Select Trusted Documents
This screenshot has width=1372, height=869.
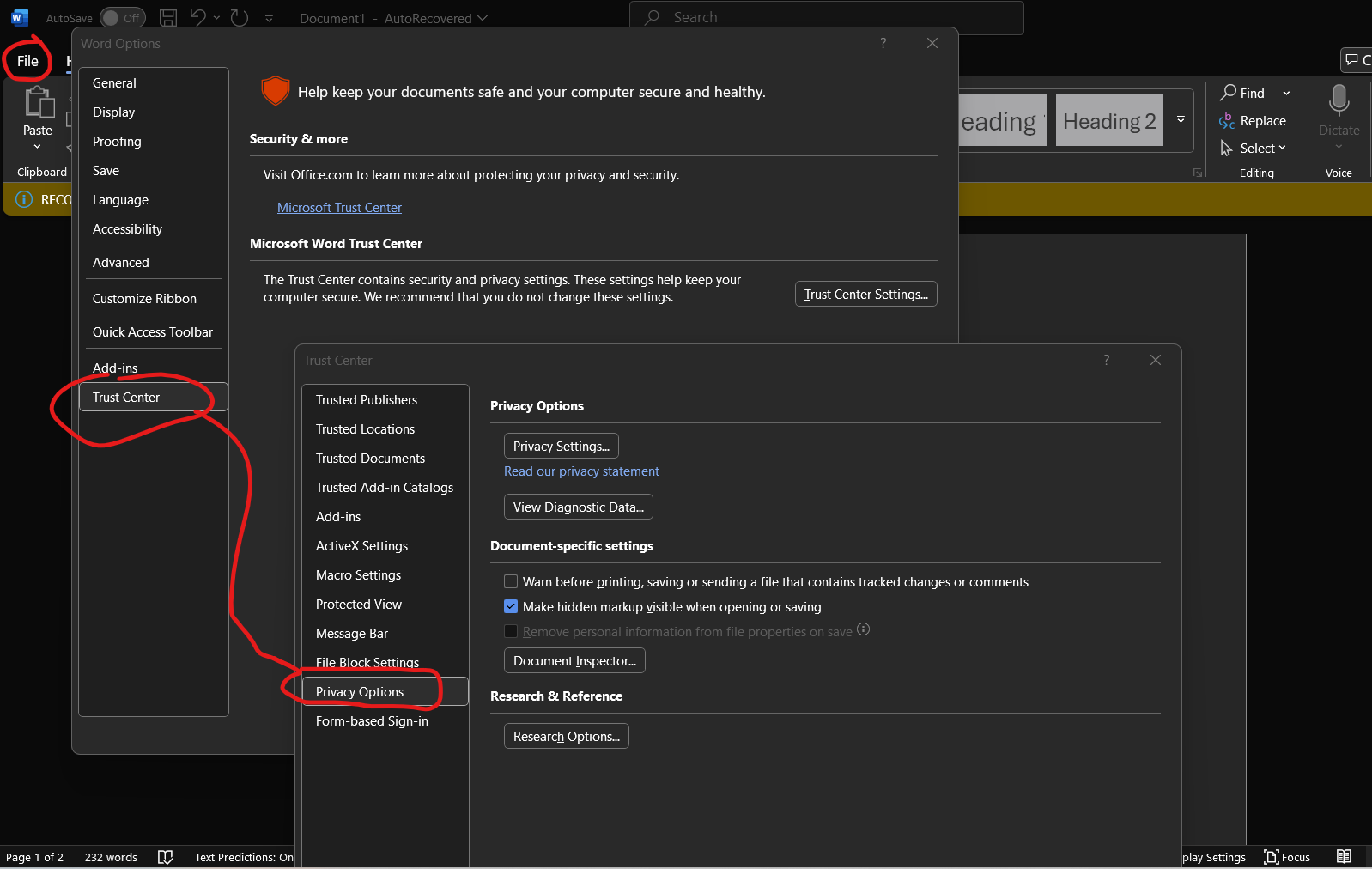tap(385, 459)
